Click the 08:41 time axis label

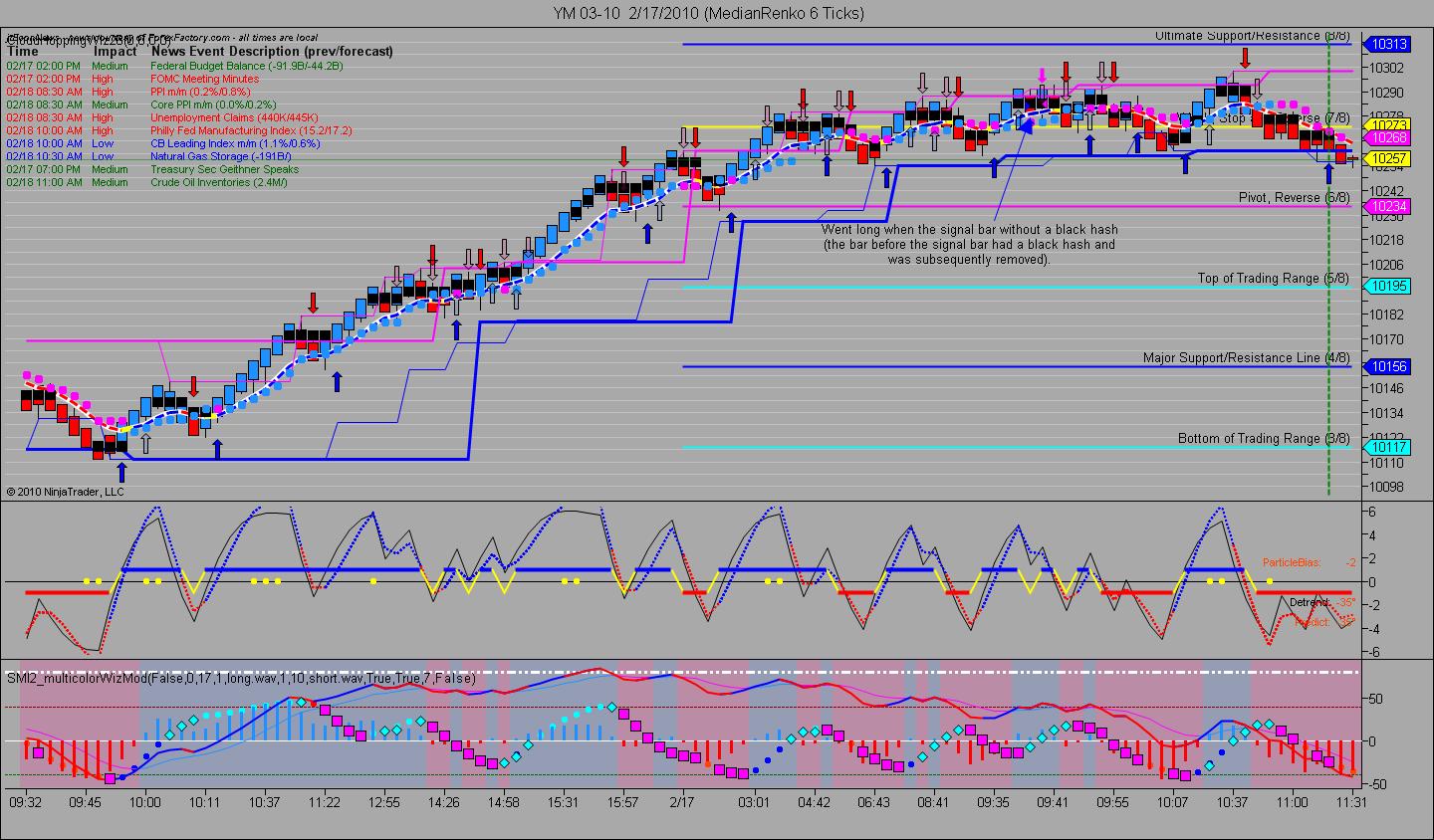[933, 801]
